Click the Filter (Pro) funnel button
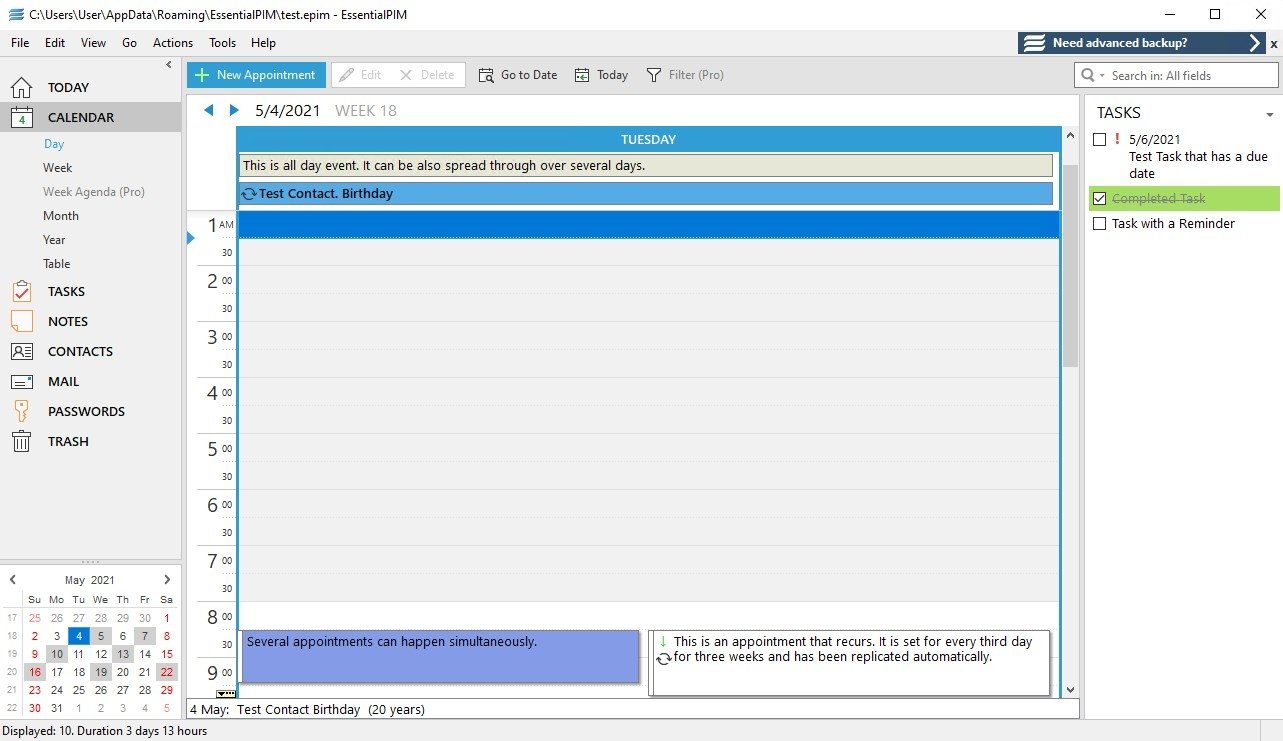The width and height of the screenshot is (1283, 741). coord(685,75)
